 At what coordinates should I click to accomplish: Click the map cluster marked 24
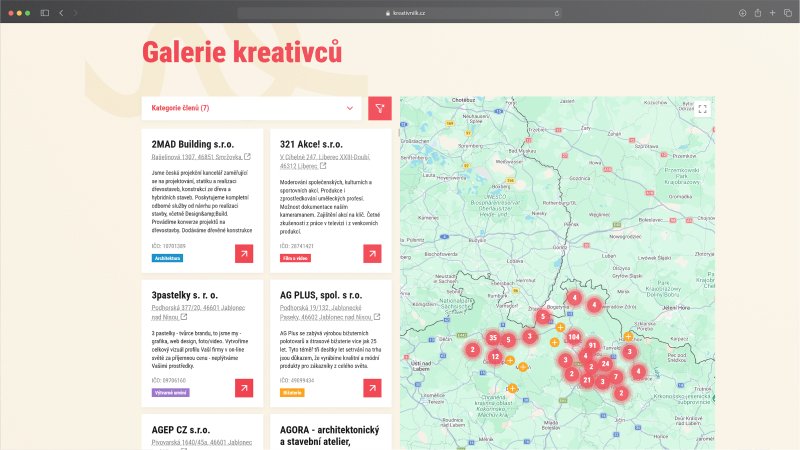point(605,364)
